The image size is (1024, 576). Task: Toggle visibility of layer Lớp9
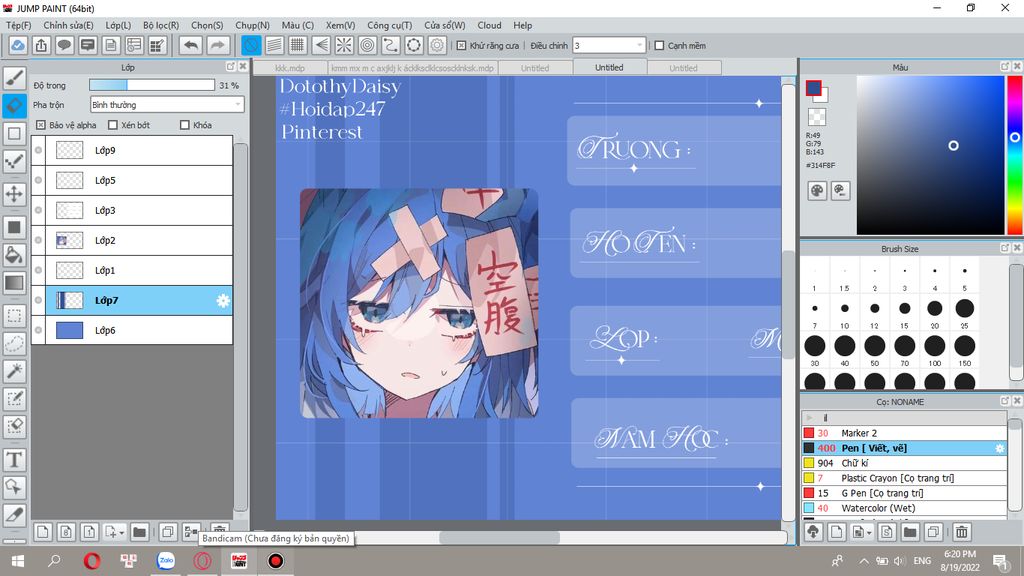click(39, 150)
